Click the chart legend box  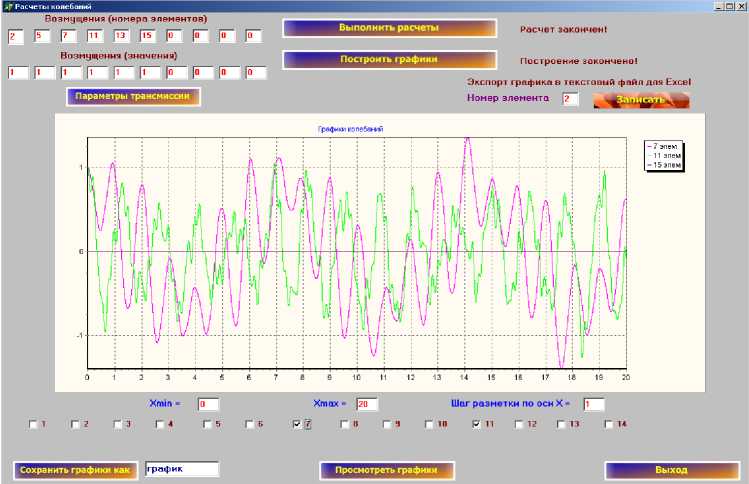[664, 155]
